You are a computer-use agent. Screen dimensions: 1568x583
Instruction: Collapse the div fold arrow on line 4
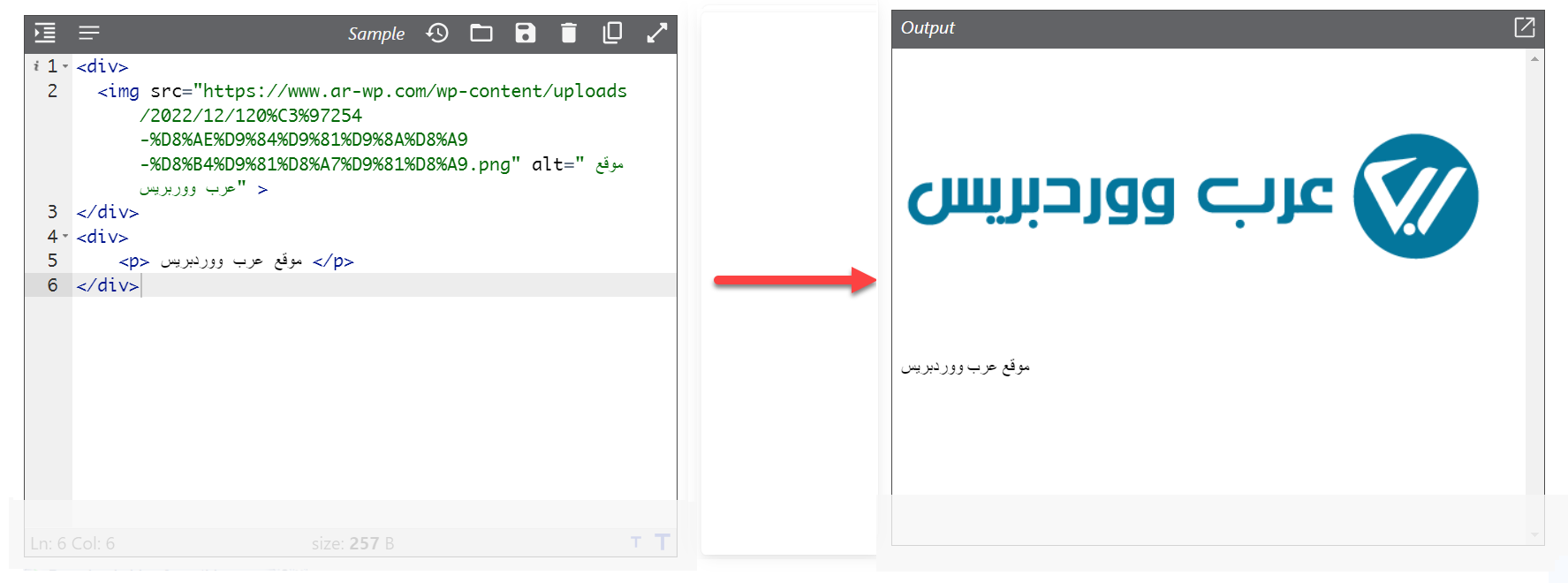pyautogui.click(x=65, y=237)
